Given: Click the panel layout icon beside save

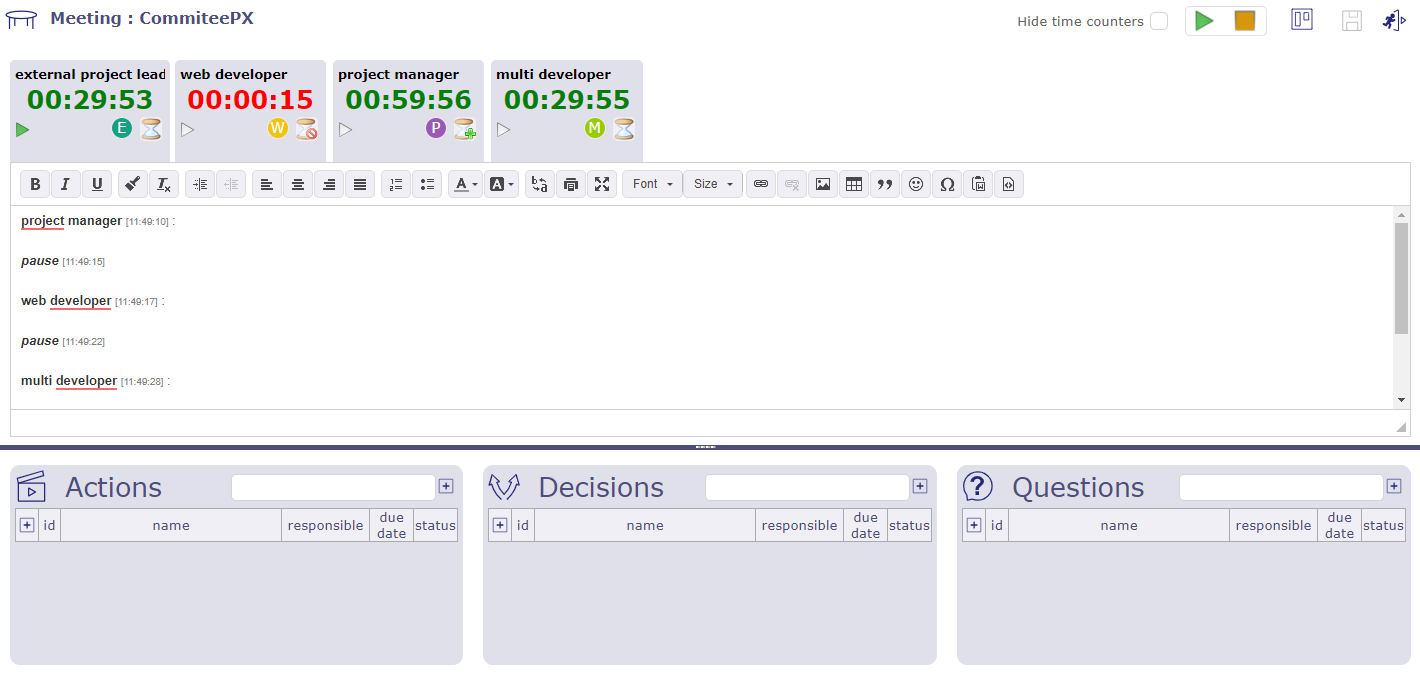Looking at the screenshot, I should tap(1301, 19).
